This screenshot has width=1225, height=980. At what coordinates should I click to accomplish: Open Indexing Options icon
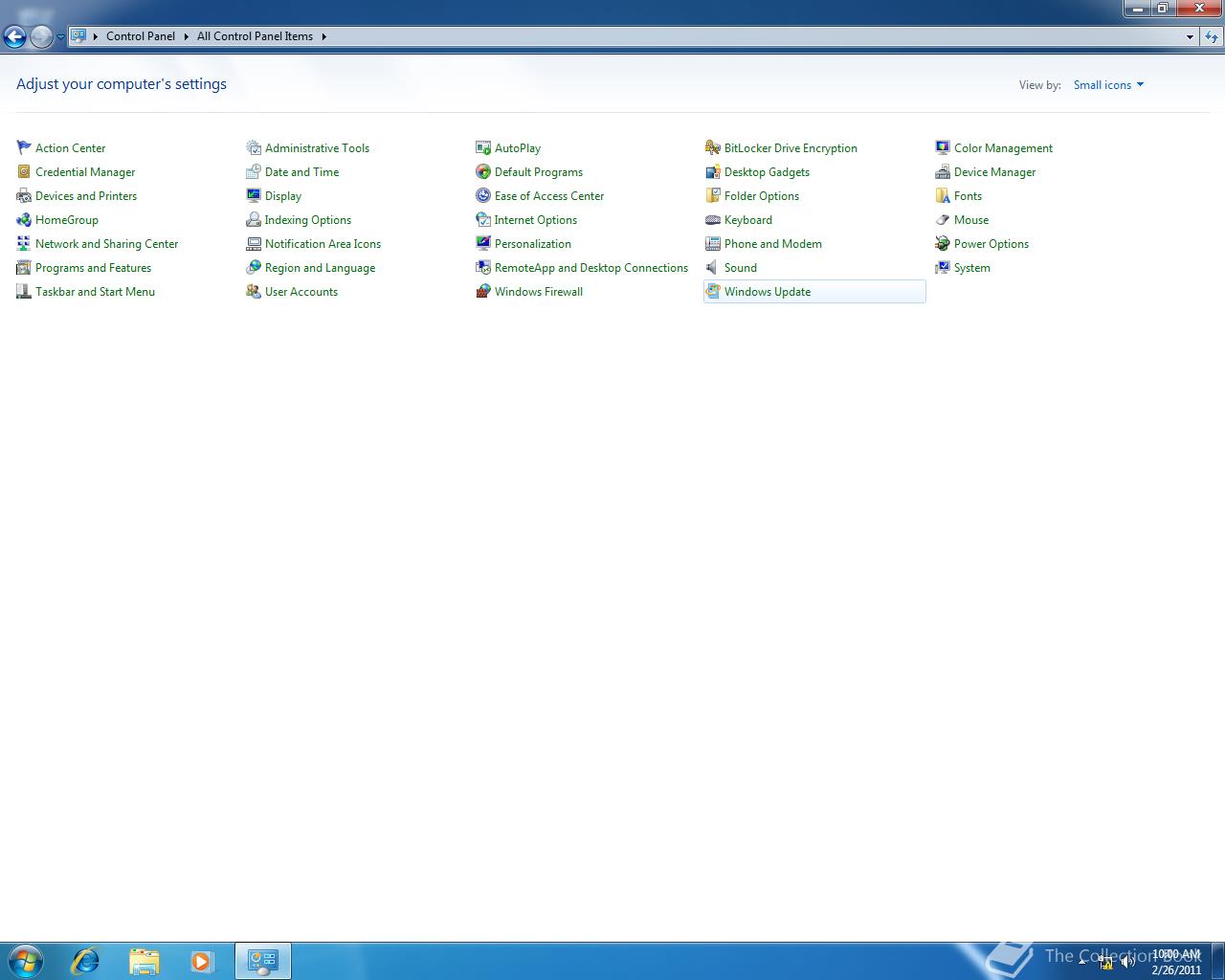(x=254, y=219)
